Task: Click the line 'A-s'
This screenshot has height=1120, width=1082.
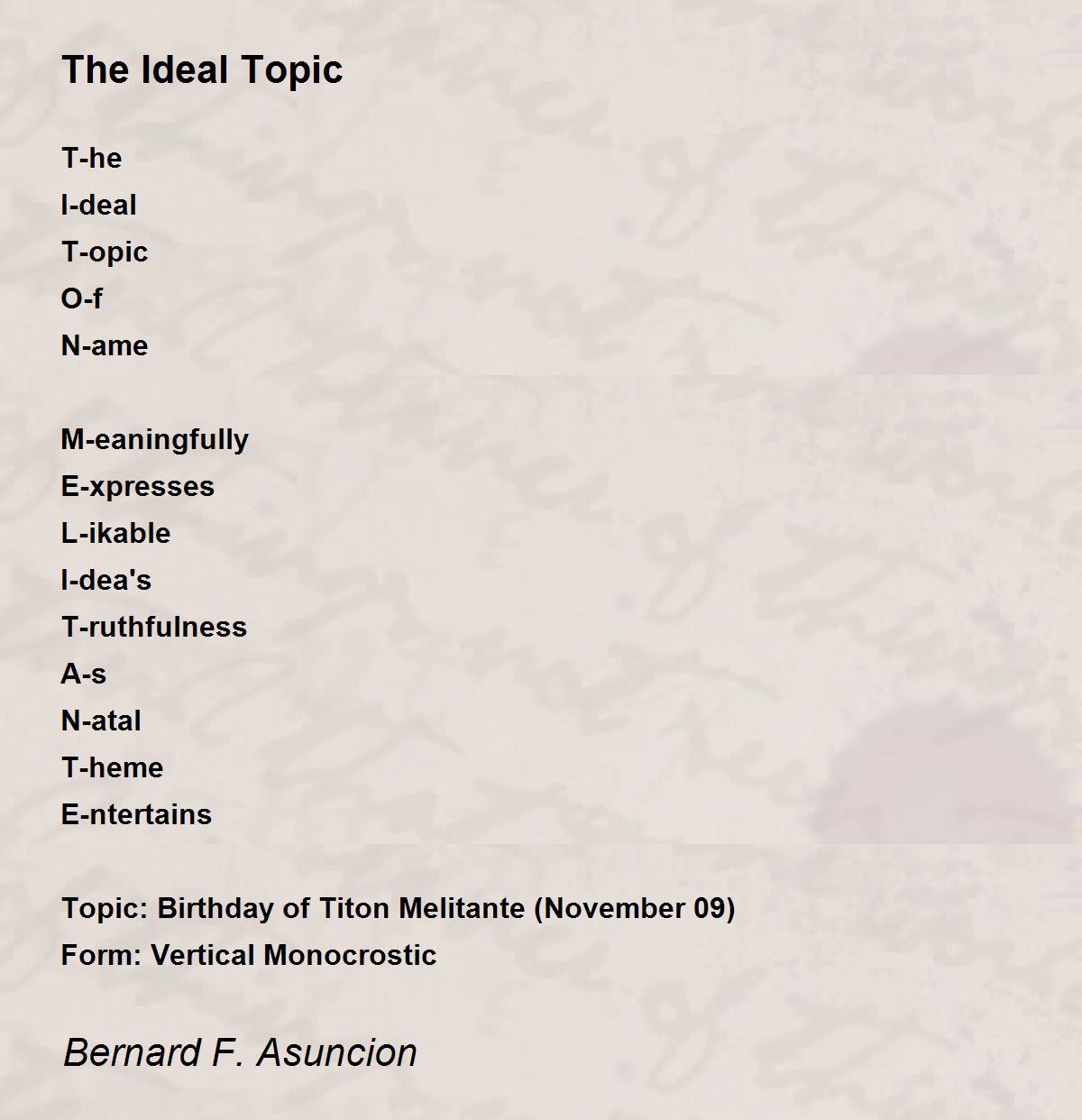Action: coord(84,674)
